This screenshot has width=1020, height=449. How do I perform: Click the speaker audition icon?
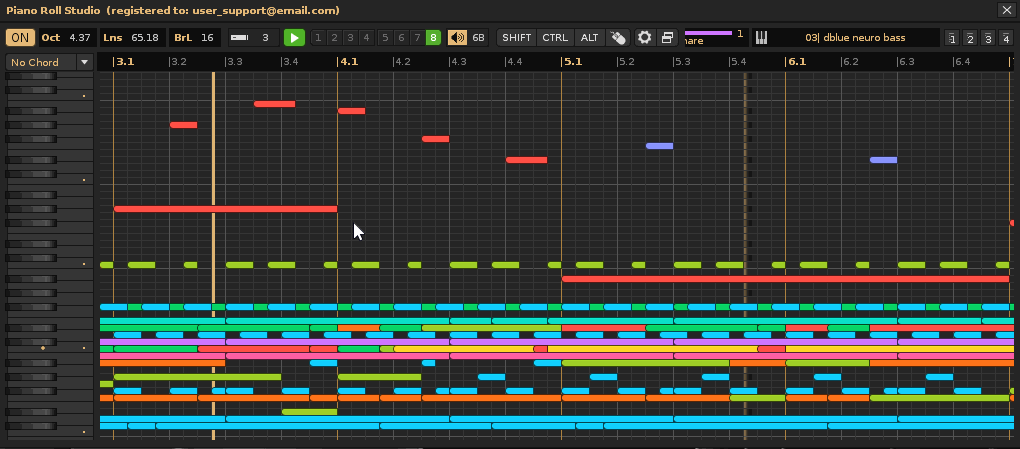[457, 38]
